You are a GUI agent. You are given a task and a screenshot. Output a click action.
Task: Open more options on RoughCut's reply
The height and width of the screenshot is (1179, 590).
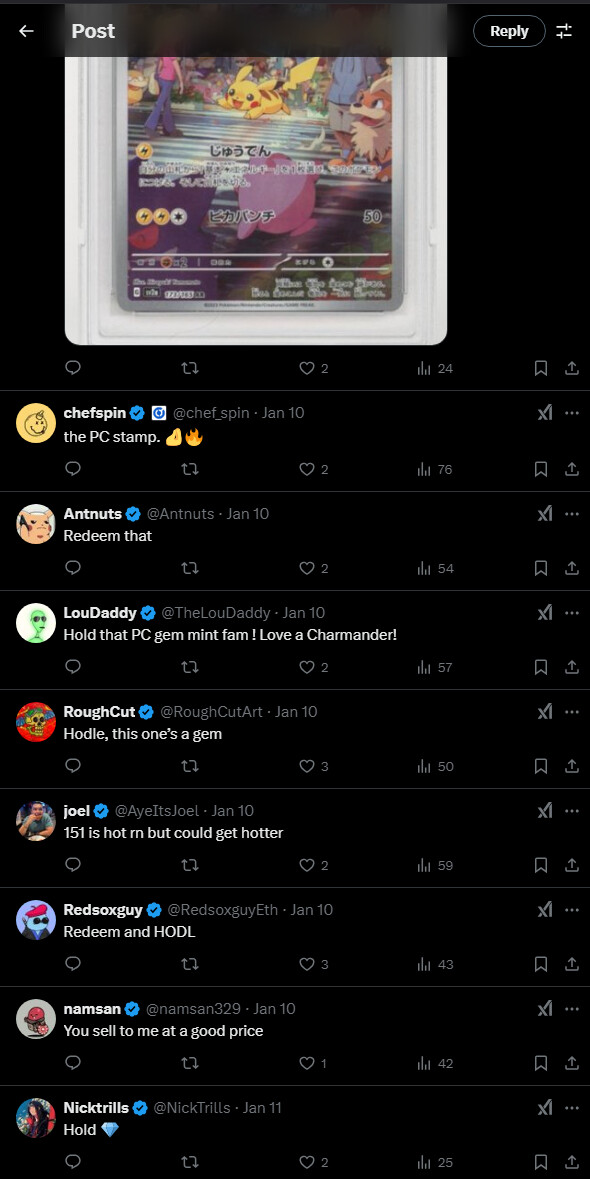[572, 711]
